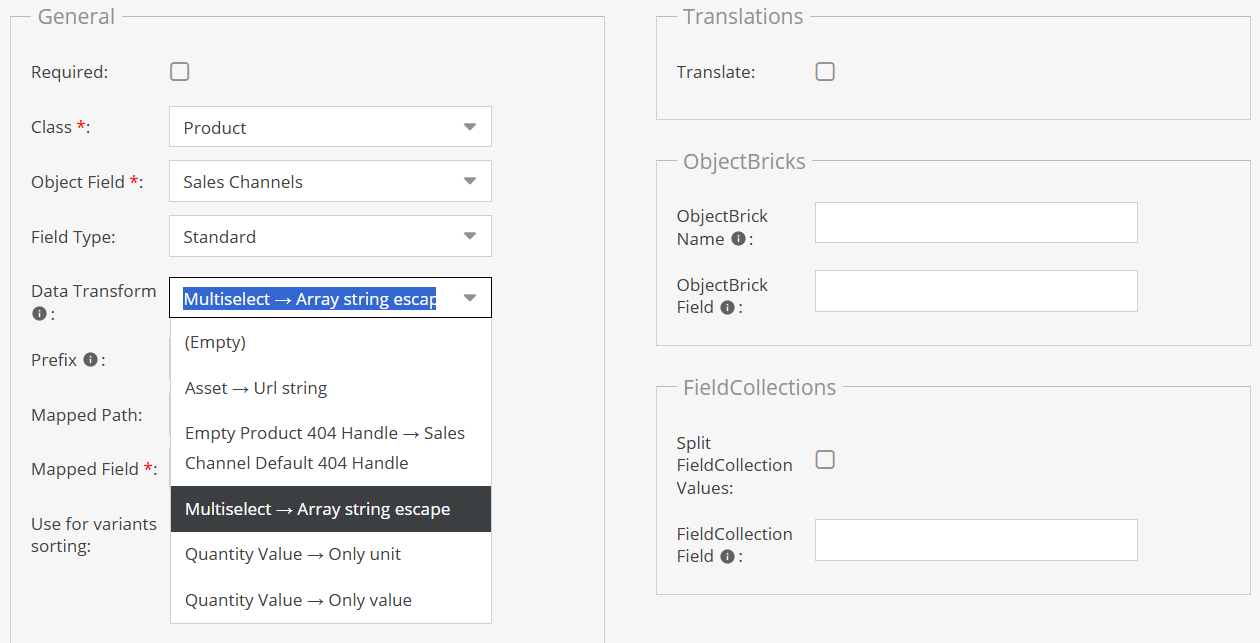Click the FieldCollection Field text box
The width and height of the screenshot is (1260, 643).
(976, 540)
